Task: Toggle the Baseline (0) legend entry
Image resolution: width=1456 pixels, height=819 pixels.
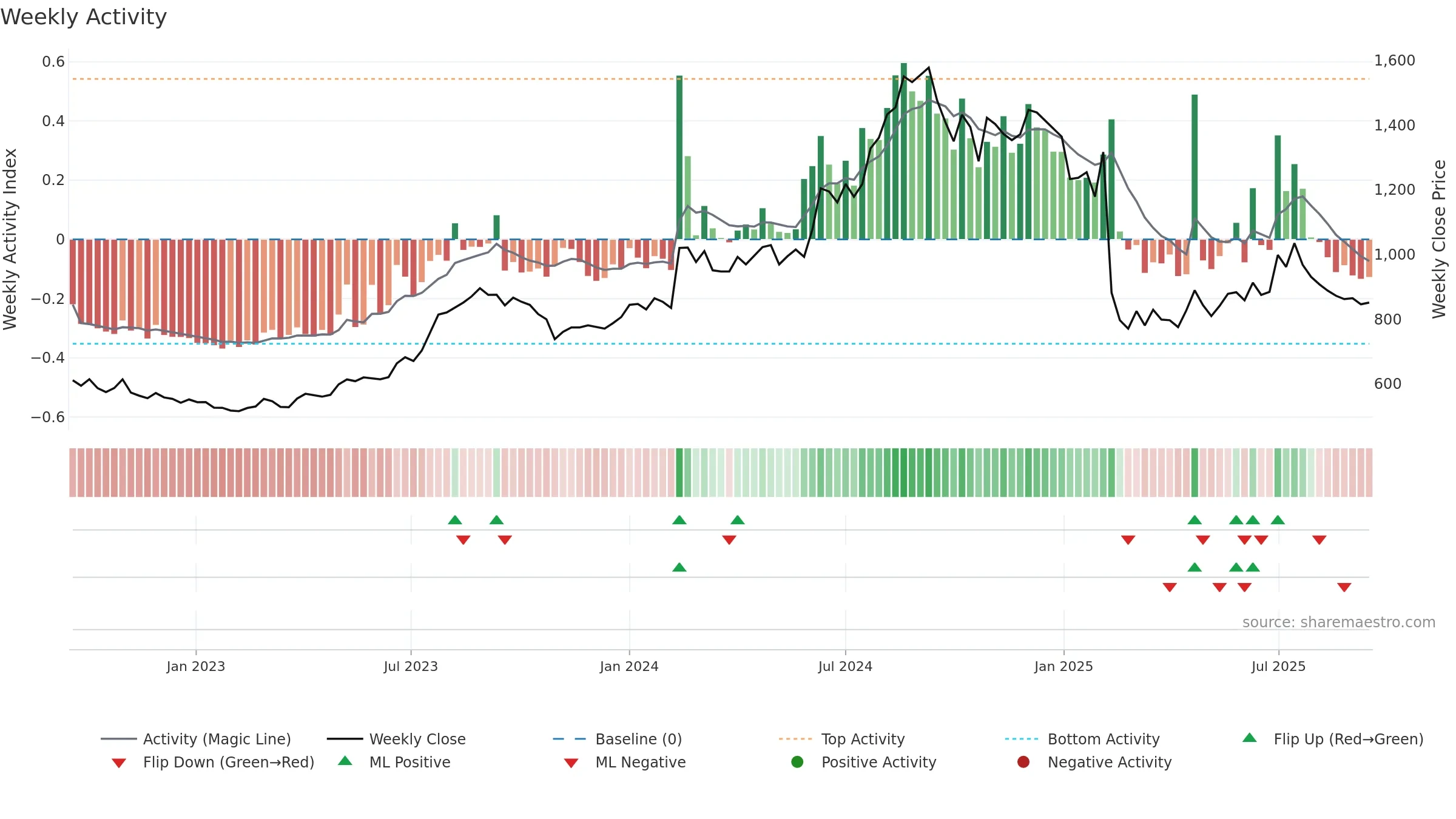Action: click(618, 739)
